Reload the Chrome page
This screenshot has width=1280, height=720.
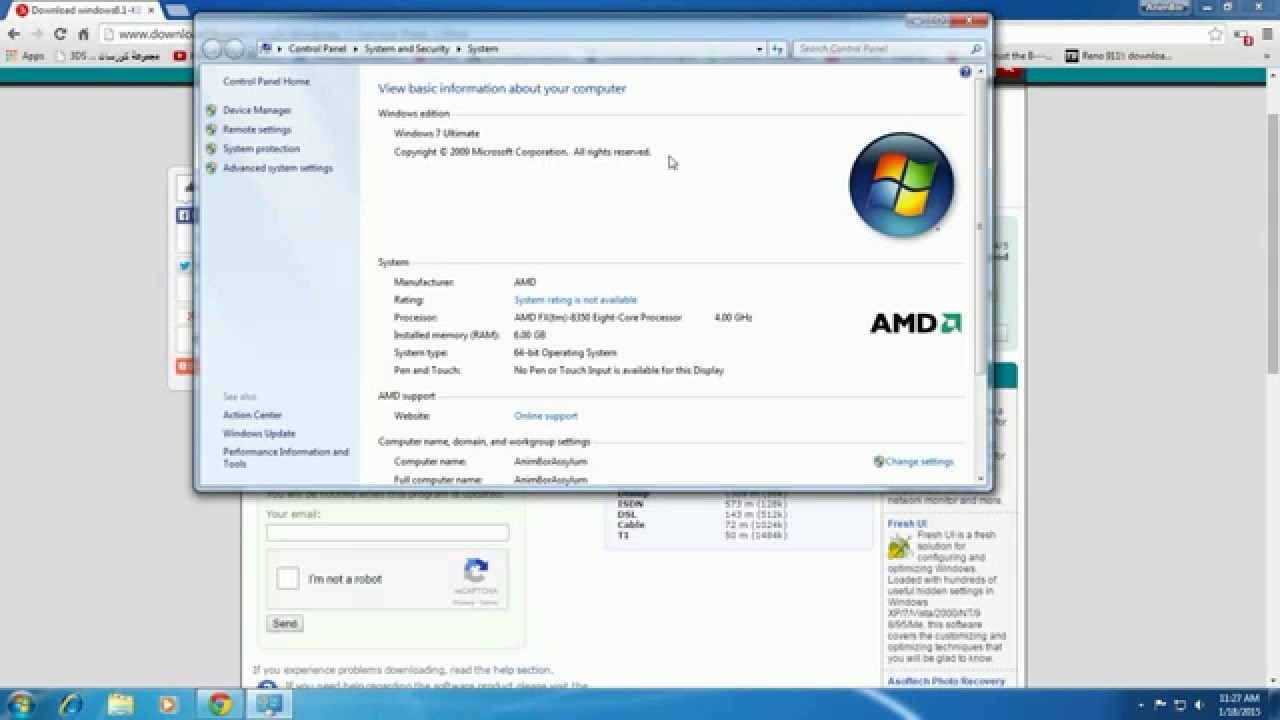click(x=60, y=34)
